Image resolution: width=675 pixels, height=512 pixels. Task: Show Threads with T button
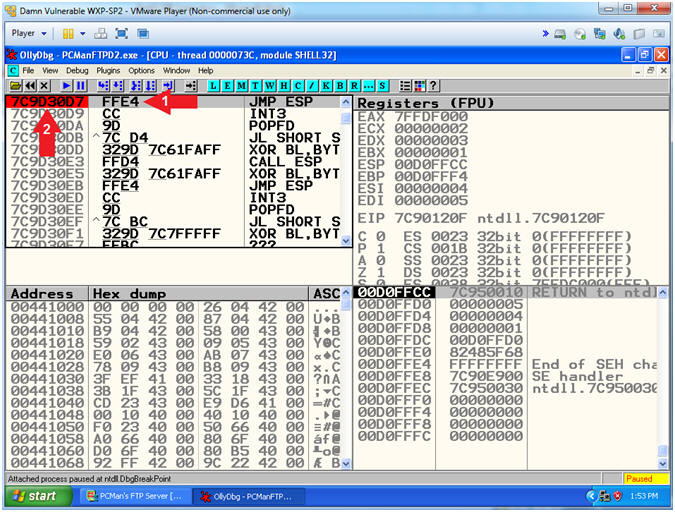[256, 86]
